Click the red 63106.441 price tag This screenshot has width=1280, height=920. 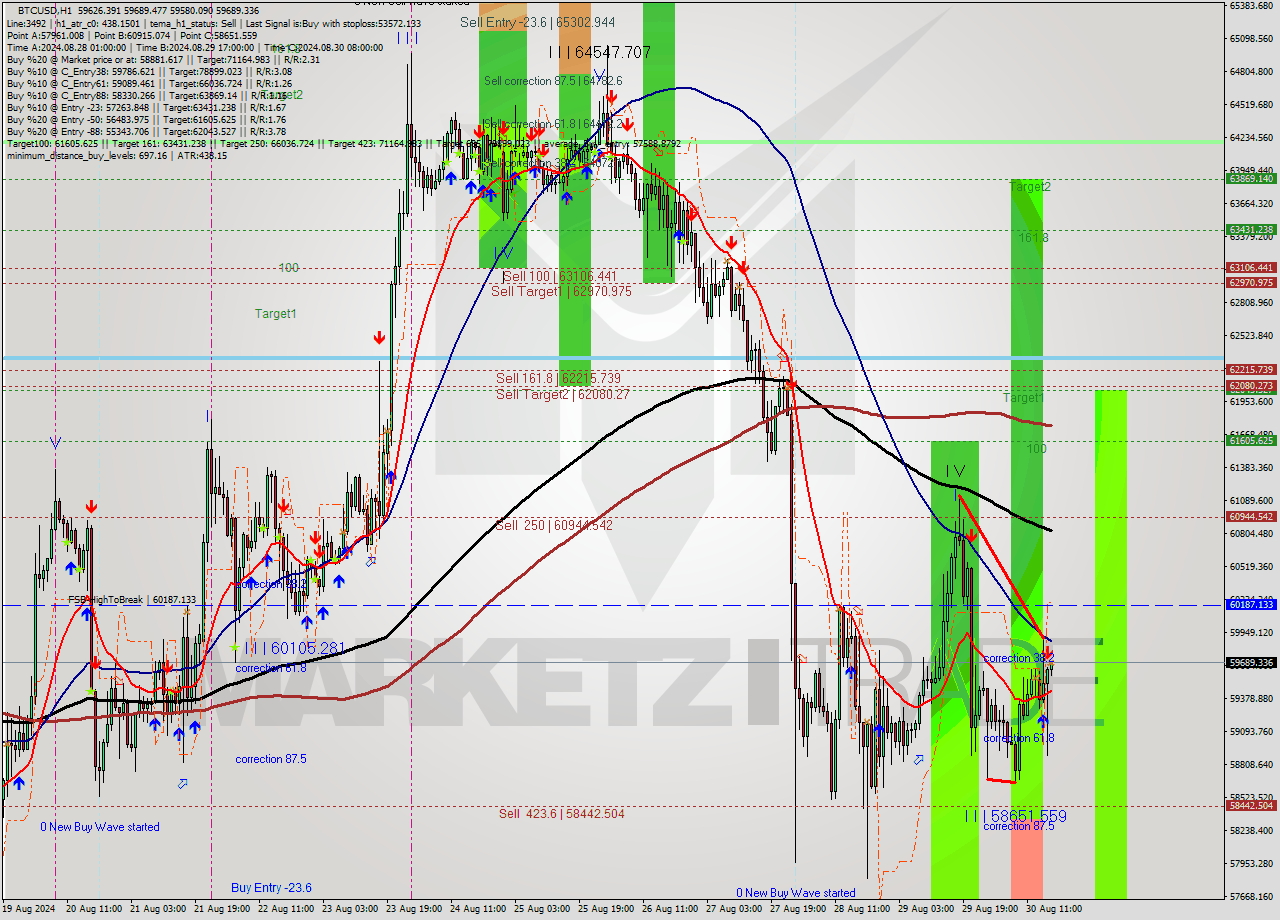pos(1251,268)
